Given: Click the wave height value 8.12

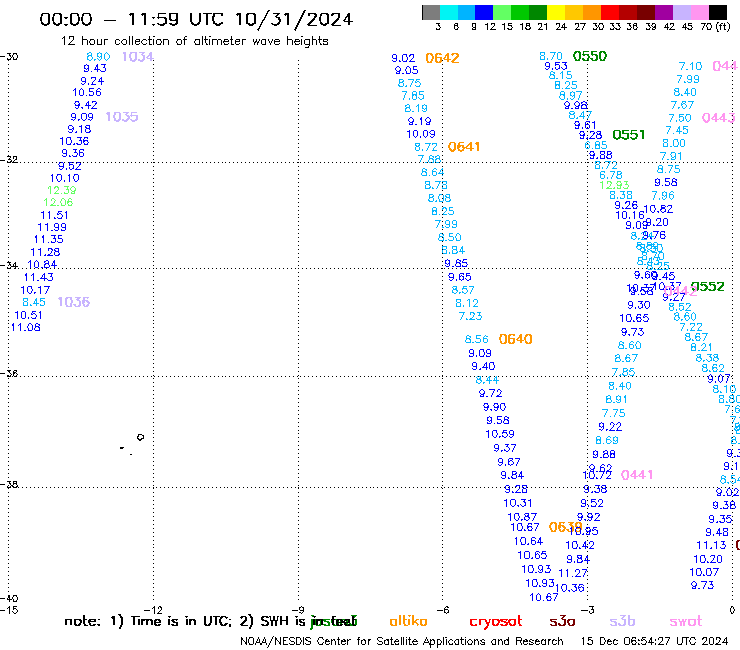Looking at the screenshot, I should click(467, 303).
